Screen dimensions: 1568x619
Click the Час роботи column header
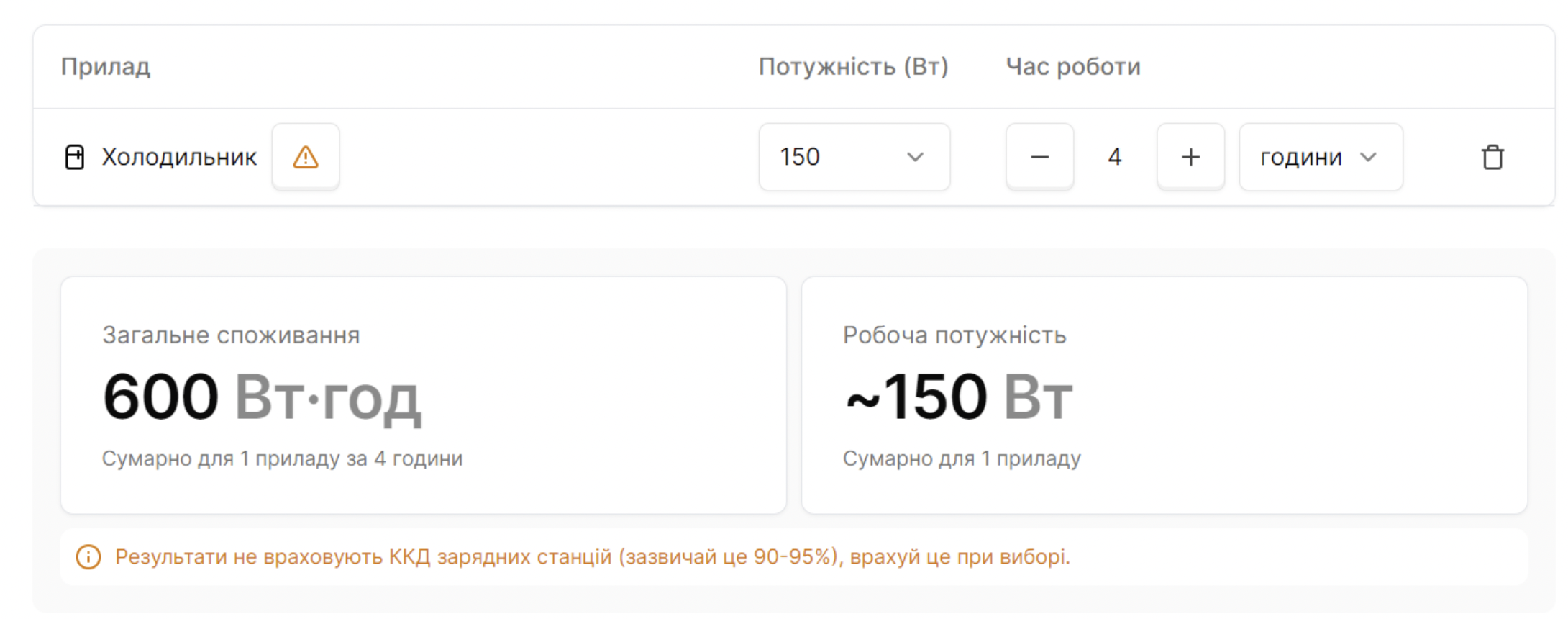tap(1073, 67)
